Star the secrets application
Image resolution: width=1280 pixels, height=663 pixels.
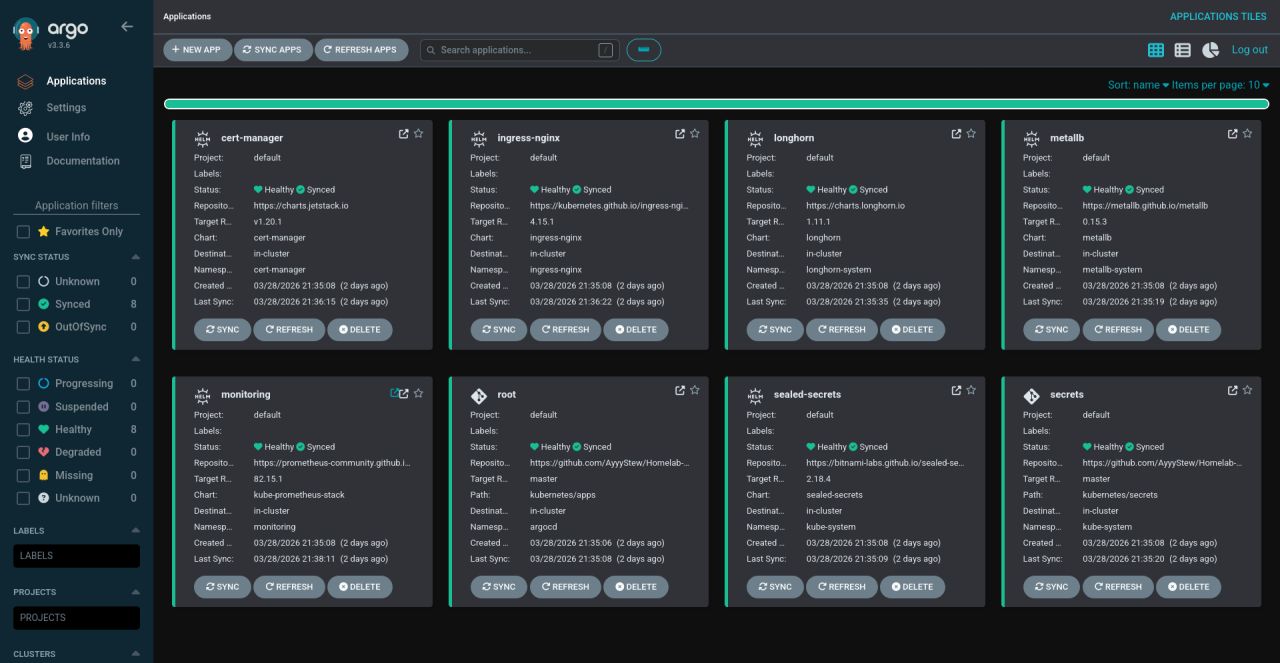tap(1247, 390)
